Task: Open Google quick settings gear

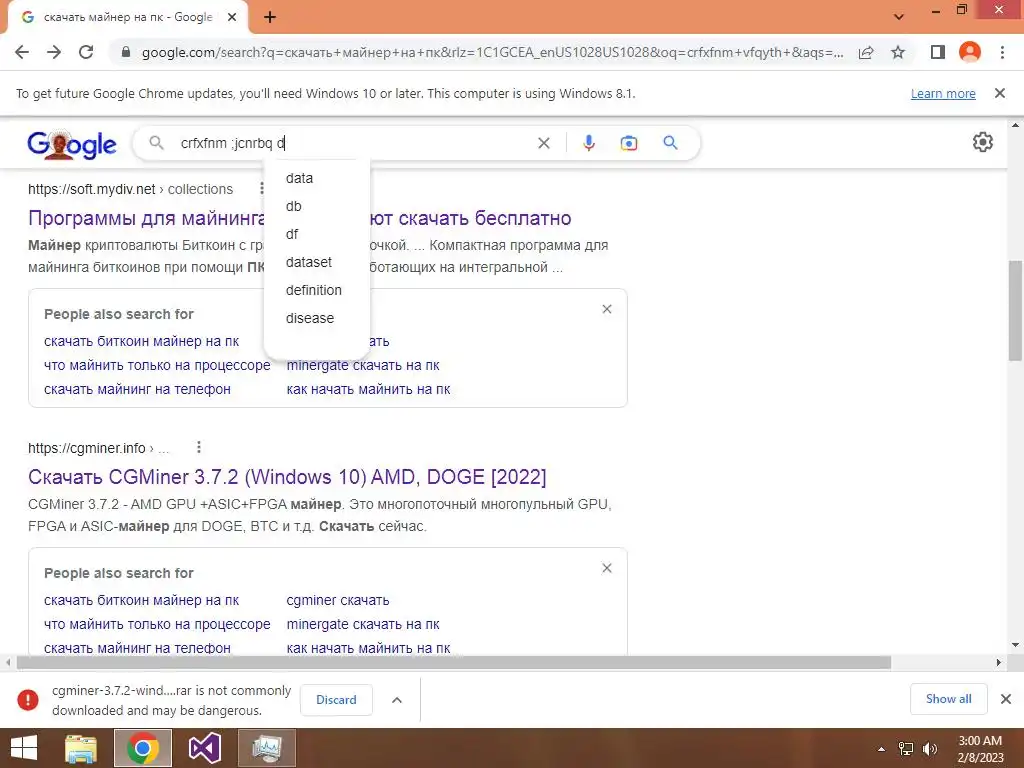Action: click(983, 142)
